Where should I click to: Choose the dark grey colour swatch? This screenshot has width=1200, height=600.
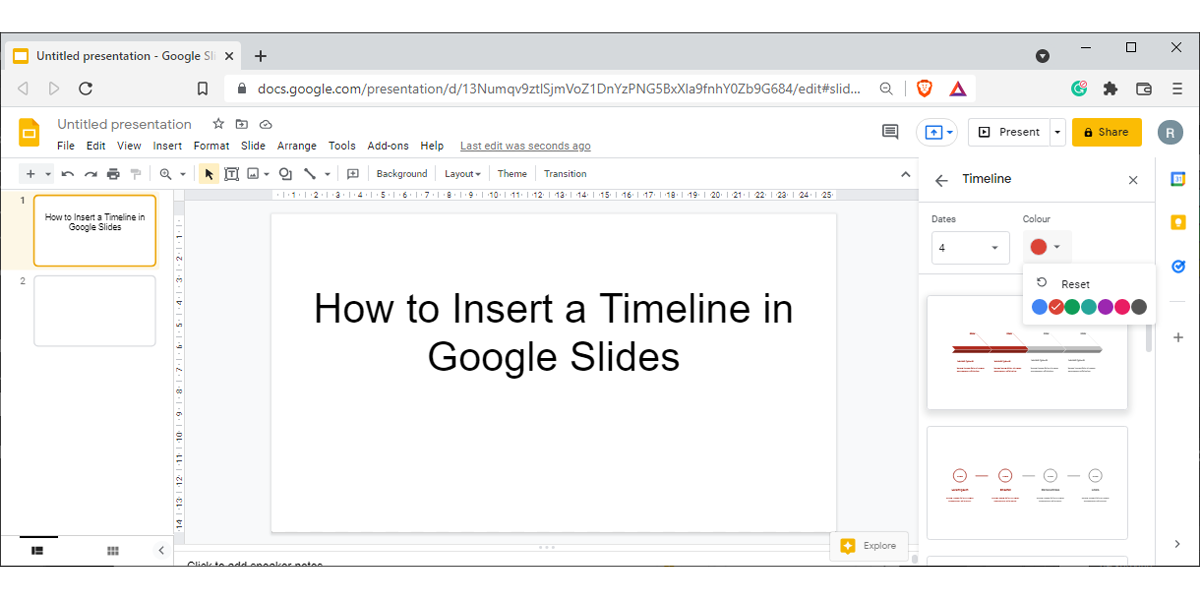click(x=1139, y=307)
